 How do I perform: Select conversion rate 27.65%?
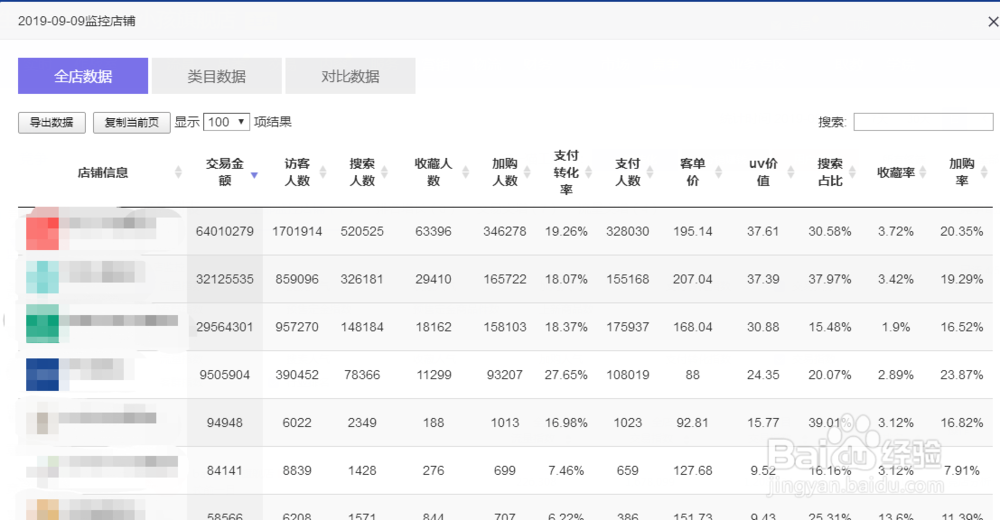566,375
